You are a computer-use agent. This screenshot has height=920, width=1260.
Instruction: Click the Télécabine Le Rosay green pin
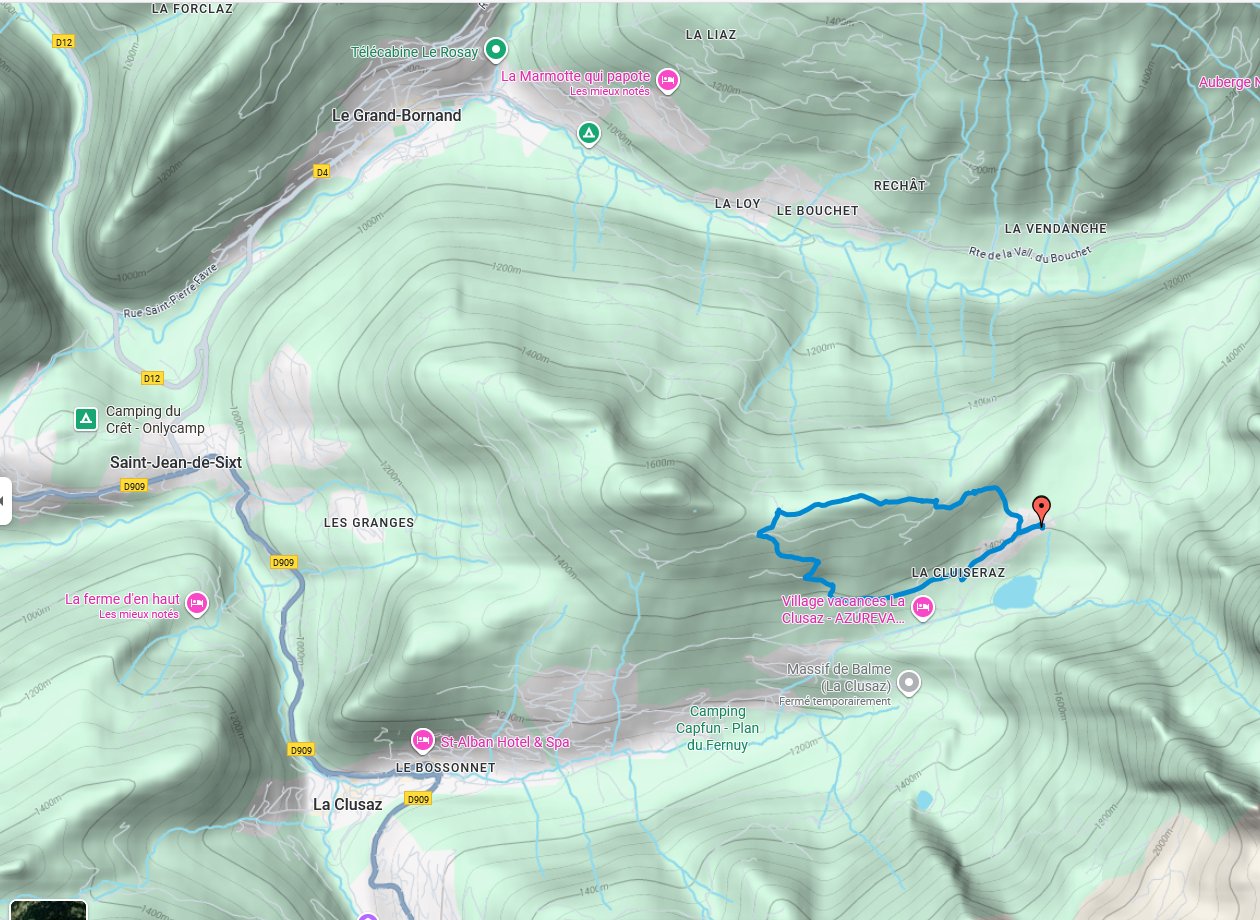pos(495,49)
